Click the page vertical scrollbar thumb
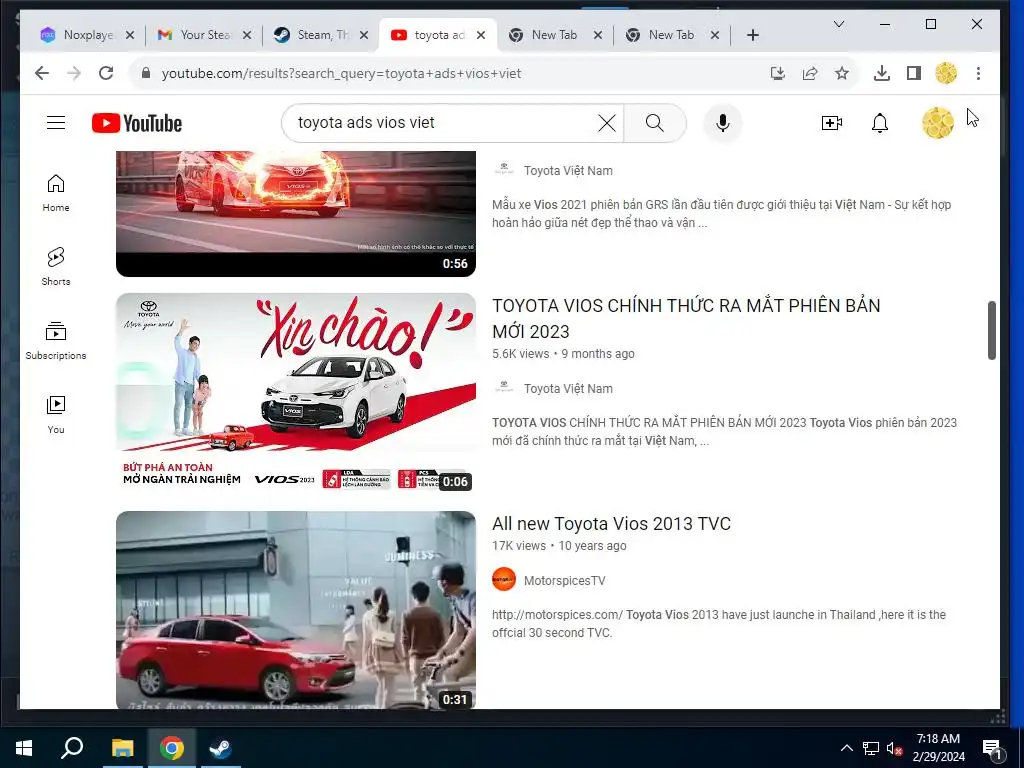The image size is (1024, 768). tap(991, 330)
